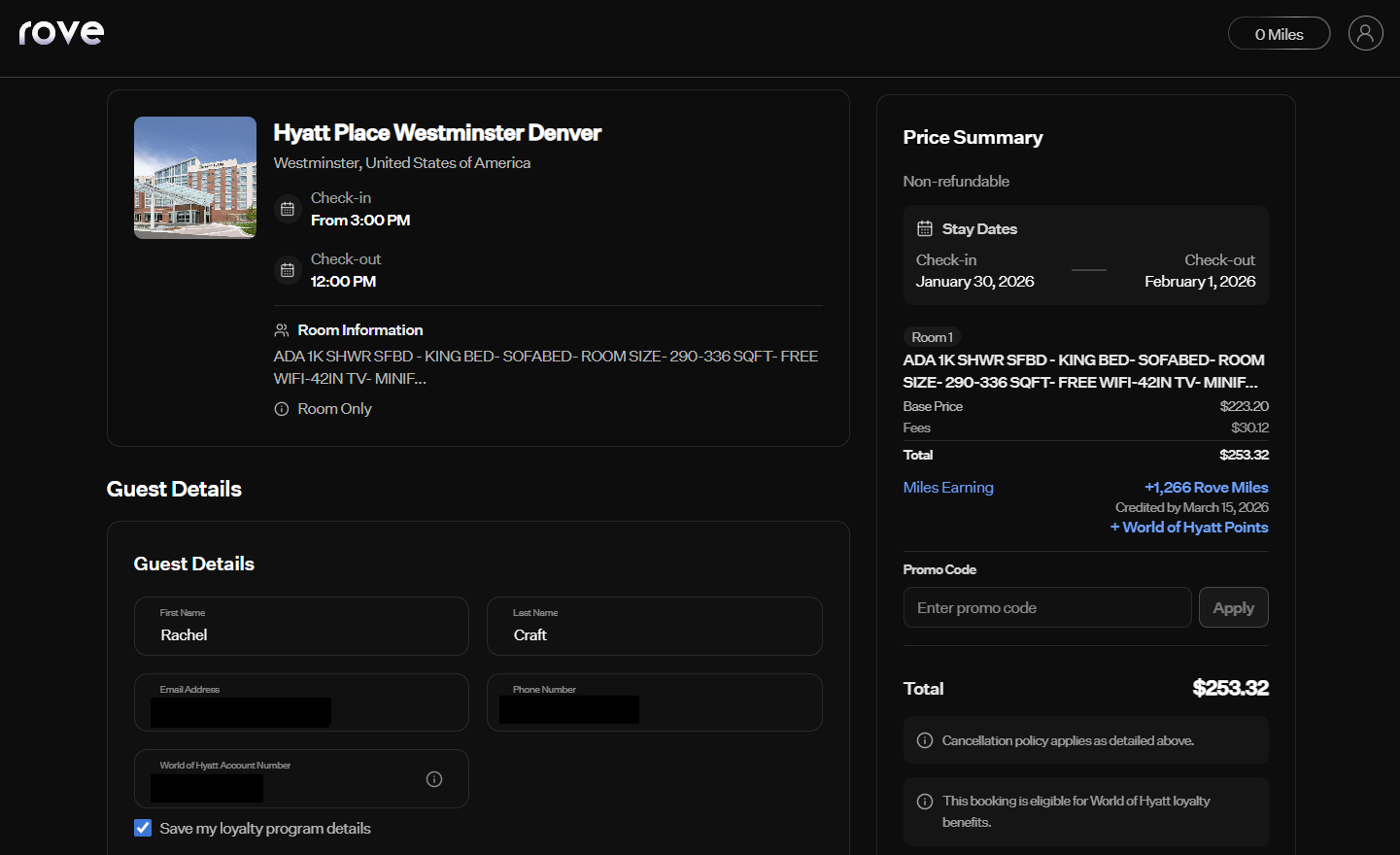Click the Room Information guests icon
Image resolution: width=1400 pixels, height=855 pixels.
point(282,329)
